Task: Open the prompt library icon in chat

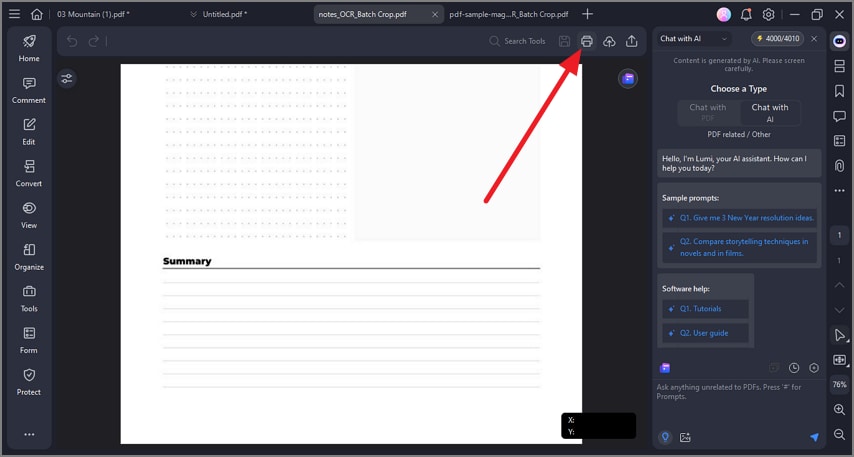Action: tap(665, 368)
